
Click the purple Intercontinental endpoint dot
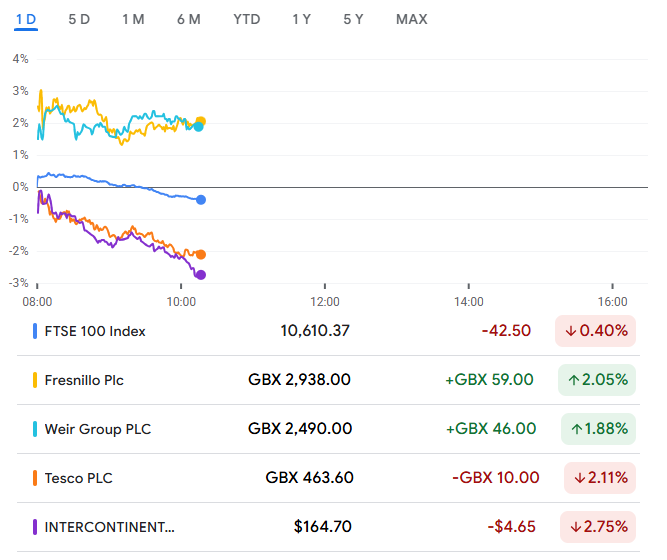click(x=200, y=275)
